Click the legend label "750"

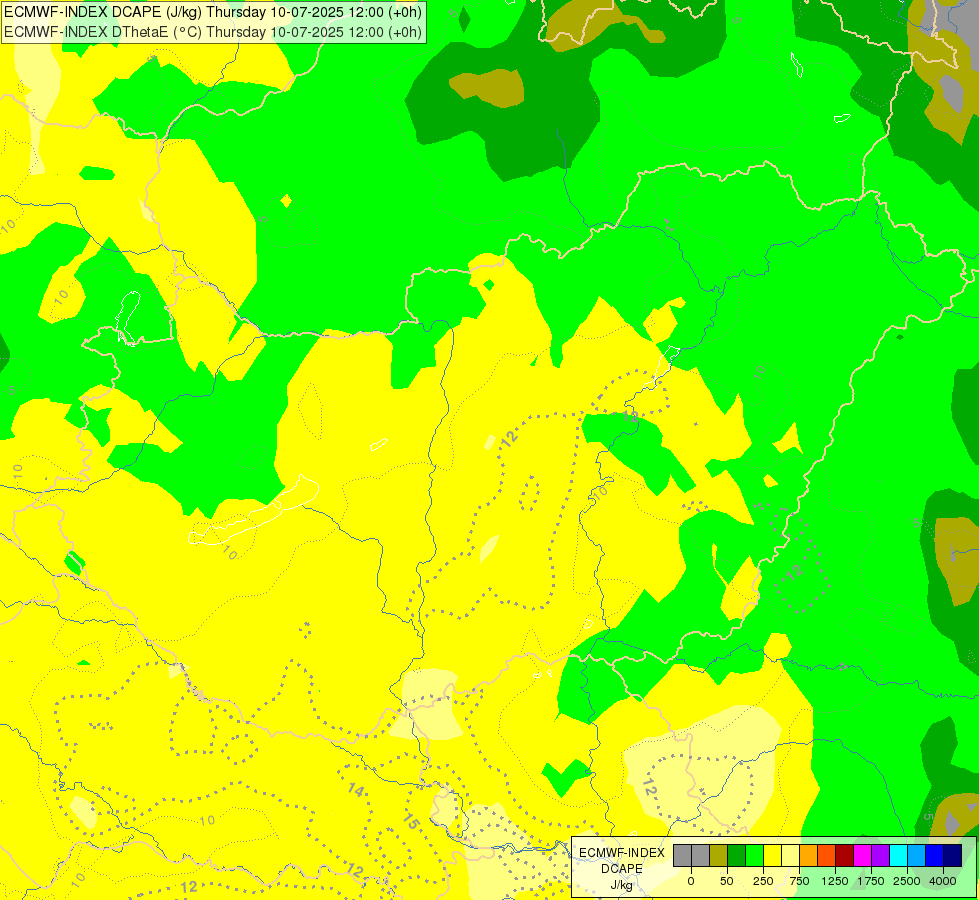(799, 881)
